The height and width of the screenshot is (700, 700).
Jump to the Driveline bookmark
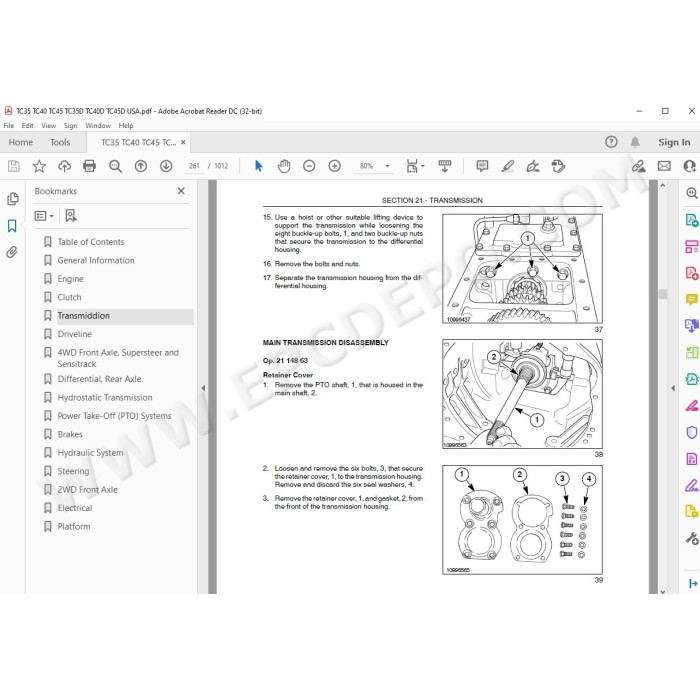point(74,333)
